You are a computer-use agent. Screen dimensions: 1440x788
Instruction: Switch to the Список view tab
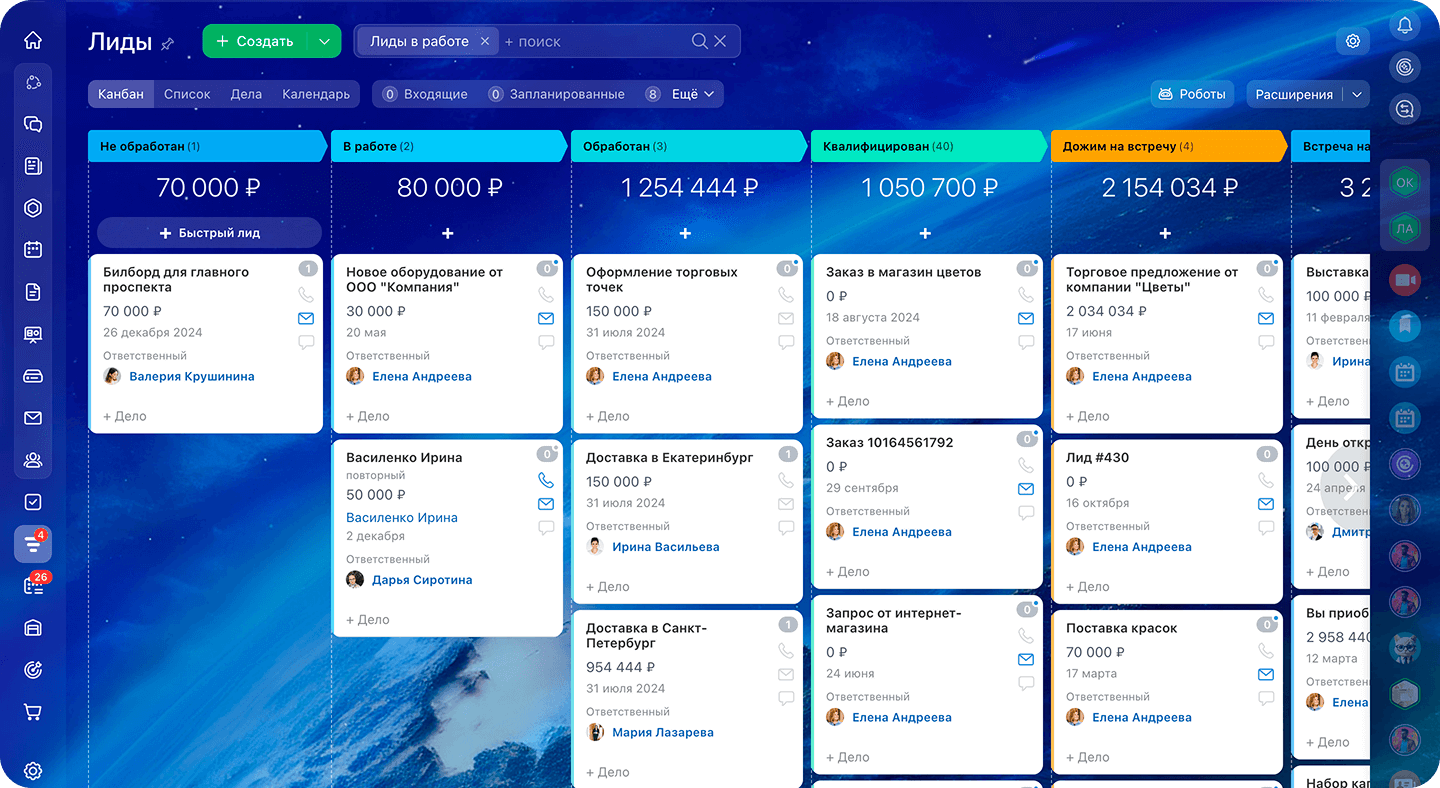coord(187,94)
